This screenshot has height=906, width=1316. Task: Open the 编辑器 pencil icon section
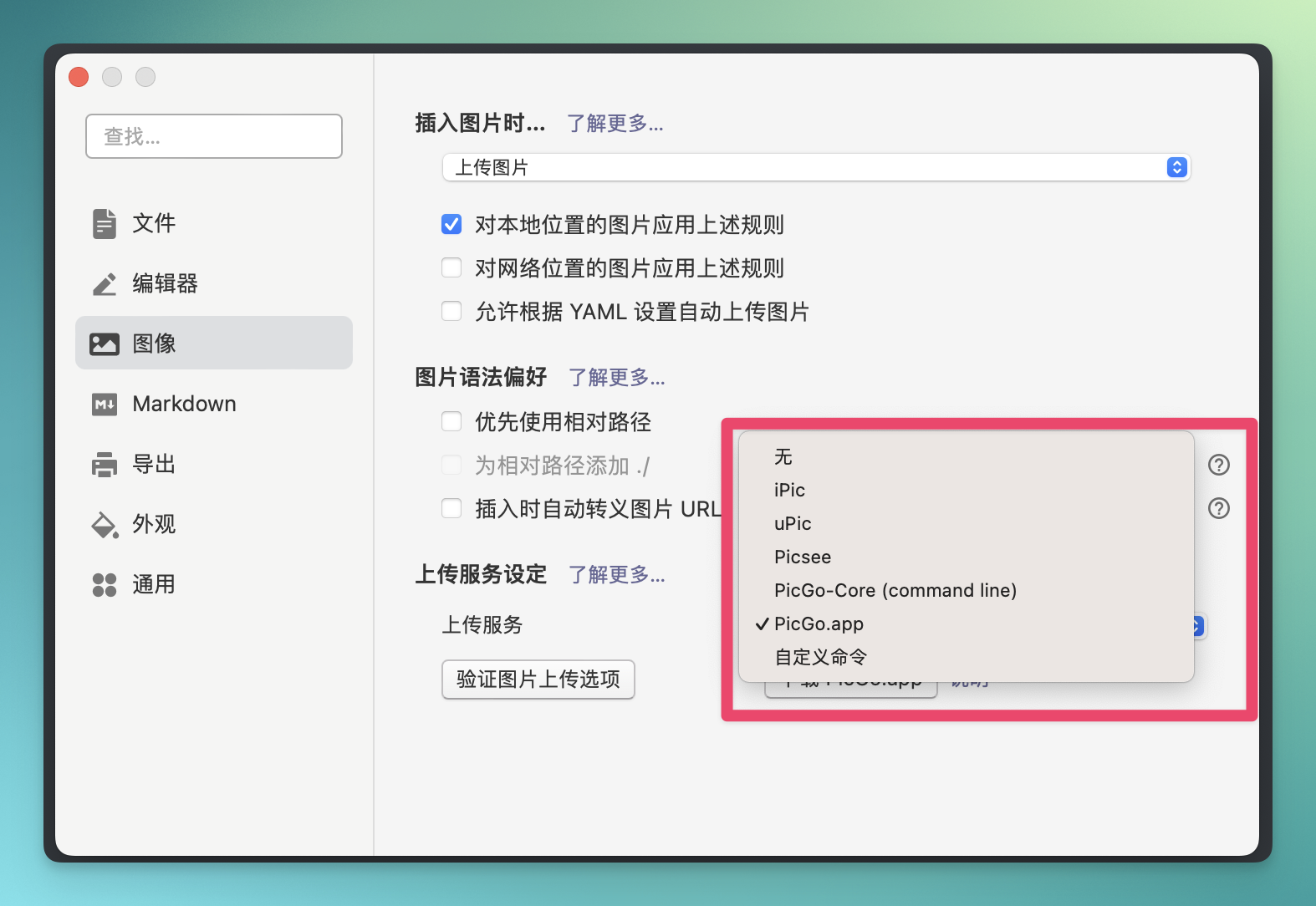click(x=105, y=284)
